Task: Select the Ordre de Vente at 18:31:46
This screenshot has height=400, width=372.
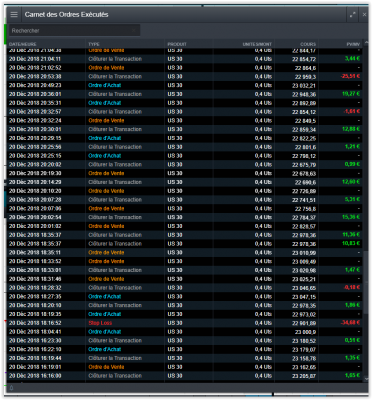Action: [x=106, y=279]
